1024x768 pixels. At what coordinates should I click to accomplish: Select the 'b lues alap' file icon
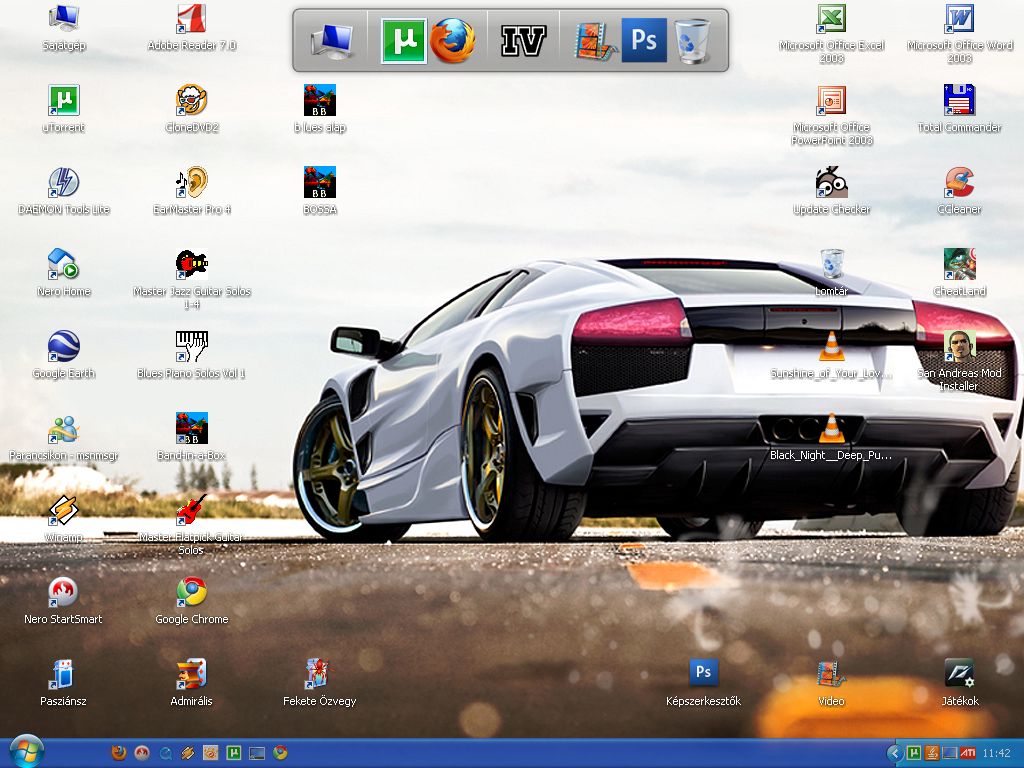(319, 109)
